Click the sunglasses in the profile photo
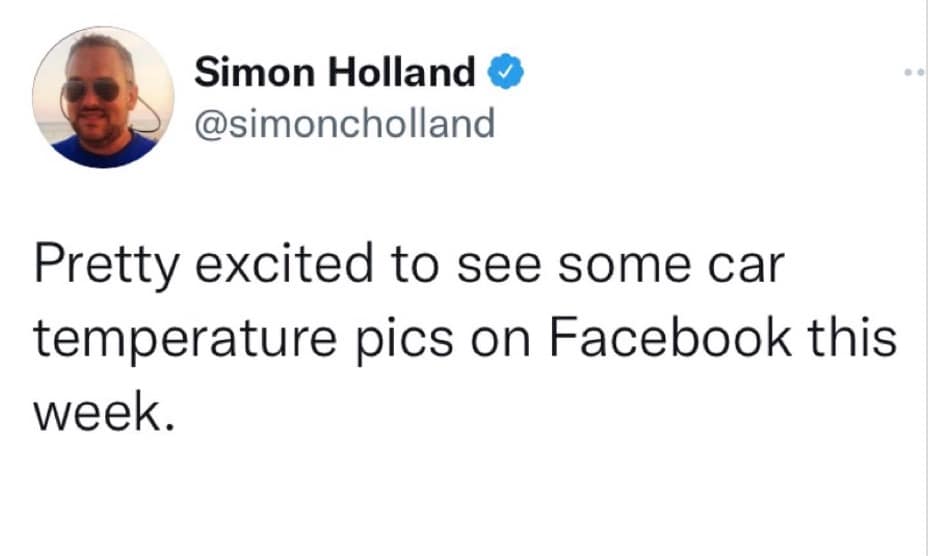928x556 pixels. pos(91,91)
